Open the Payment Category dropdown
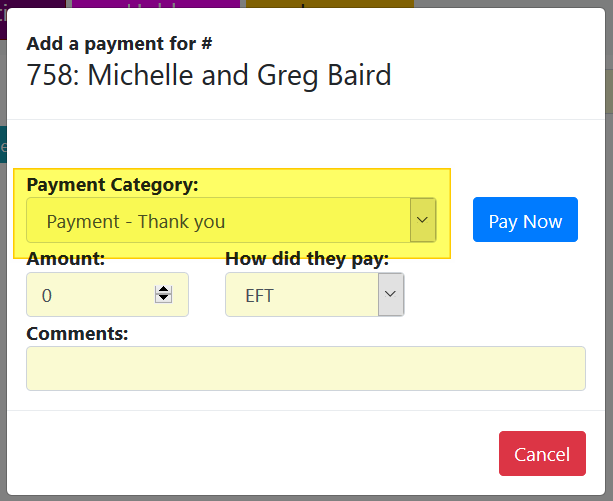This screenshot has width=613, height=501. (218, 221)
